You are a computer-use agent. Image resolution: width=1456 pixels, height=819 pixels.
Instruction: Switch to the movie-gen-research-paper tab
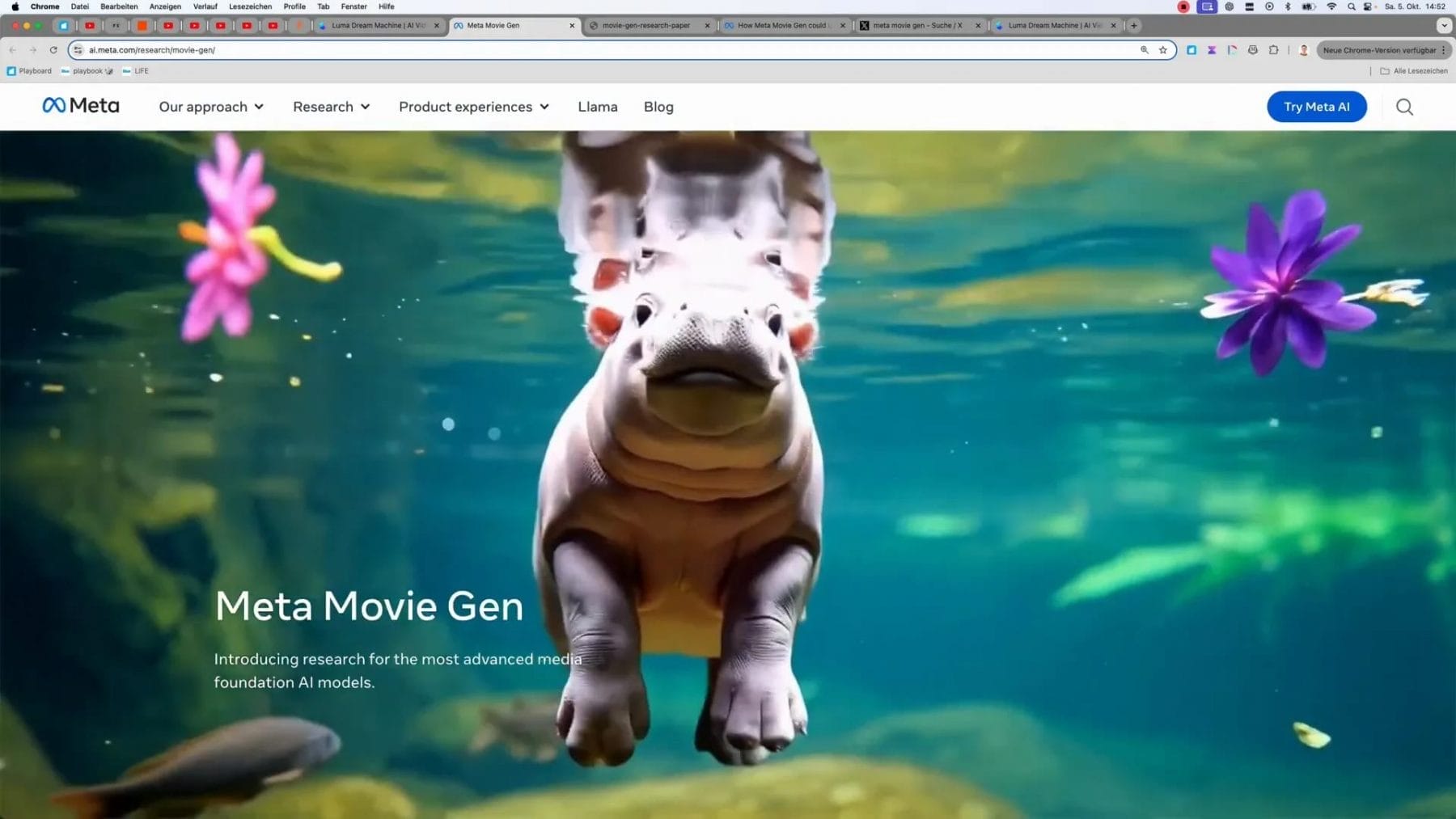pos(645,26)
